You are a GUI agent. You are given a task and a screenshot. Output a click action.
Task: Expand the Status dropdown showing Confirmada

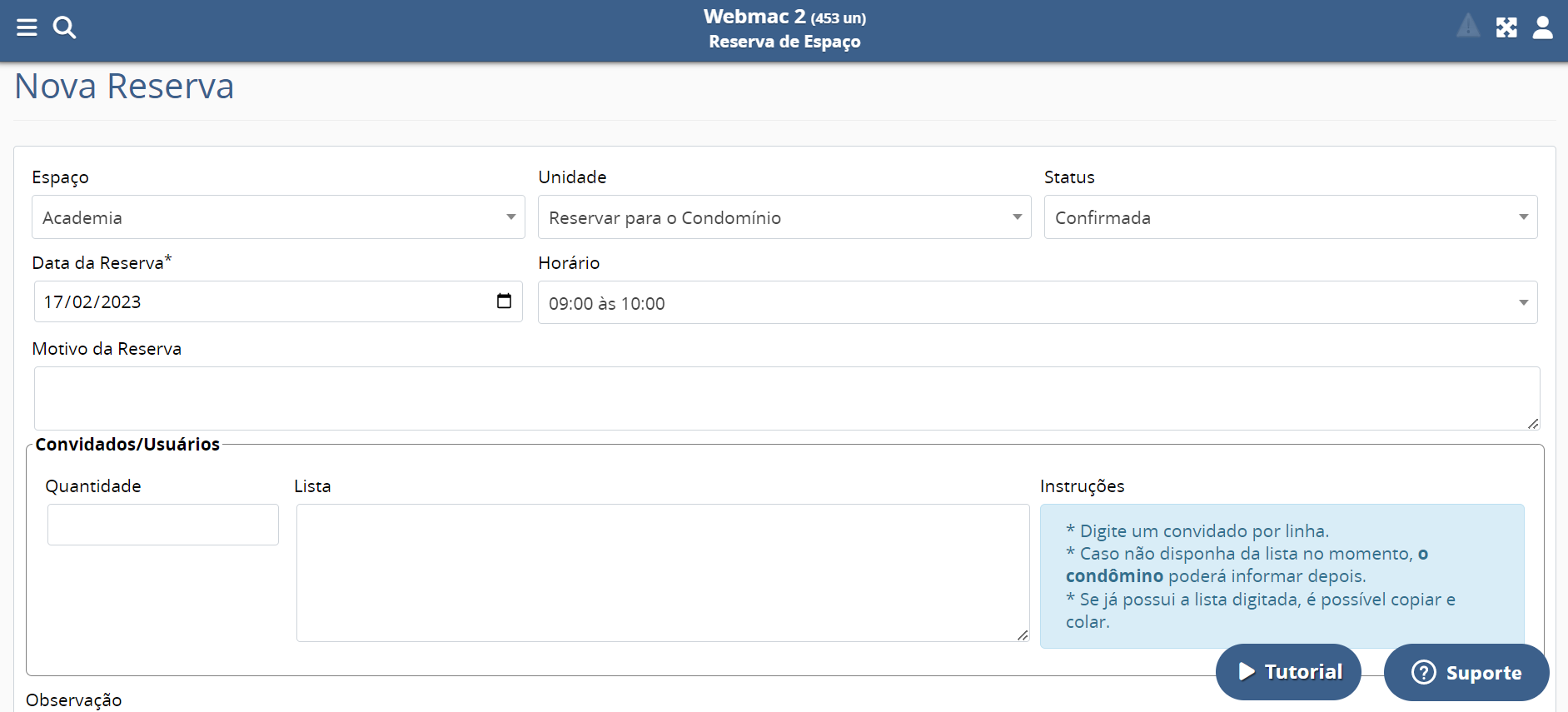(x=1290, y=217)
